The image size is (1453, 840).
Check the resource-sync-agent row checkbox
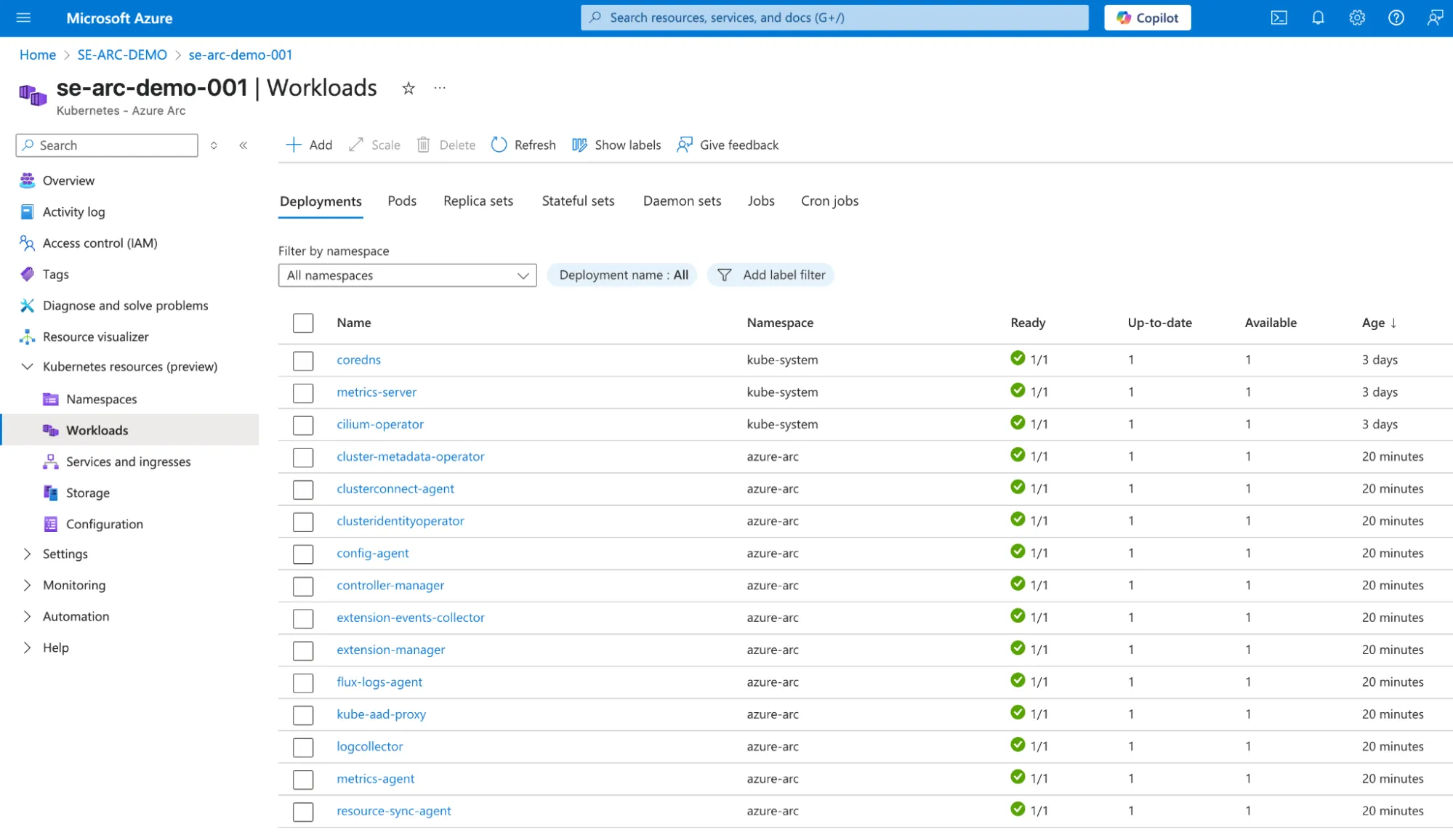pyautogui.click(x=303, y=812)
